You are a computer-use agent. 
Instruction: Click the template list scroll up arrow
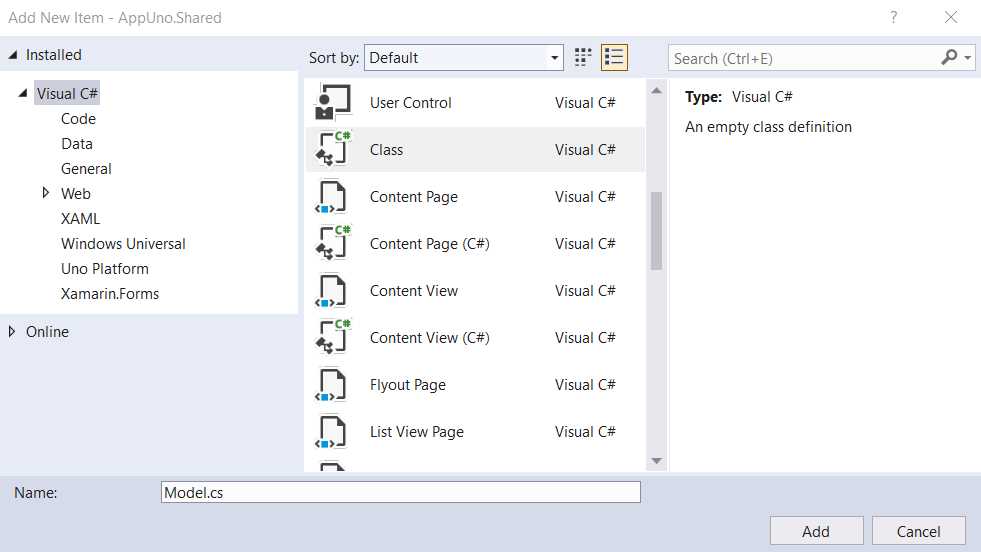click(656, 91)
